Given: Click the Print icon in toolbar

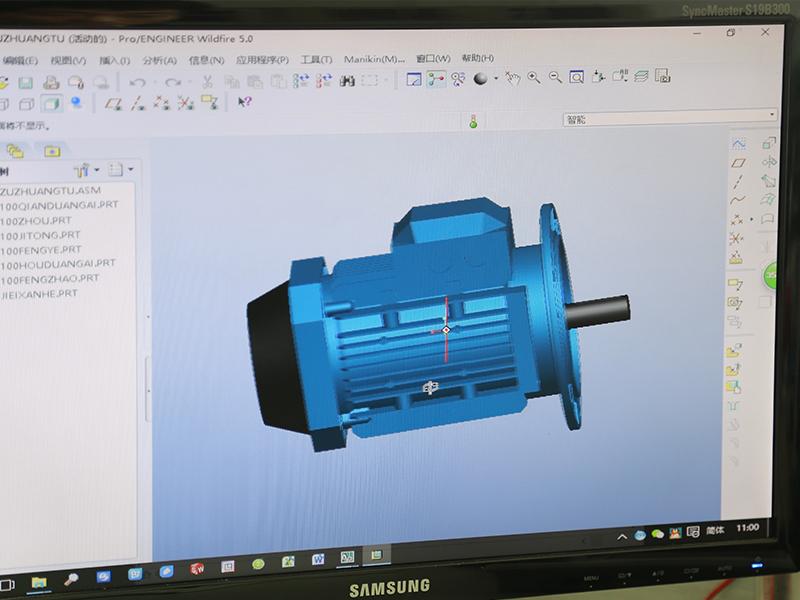Looking at the screenshot, I should pyautogui.click(x=51, y=82).
